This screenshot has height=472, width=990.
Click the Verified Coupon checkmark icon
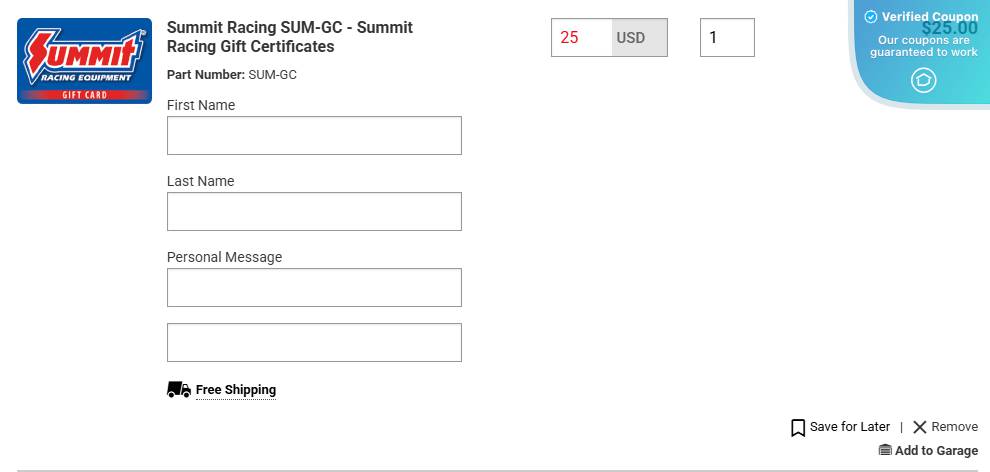coord(870,17)
